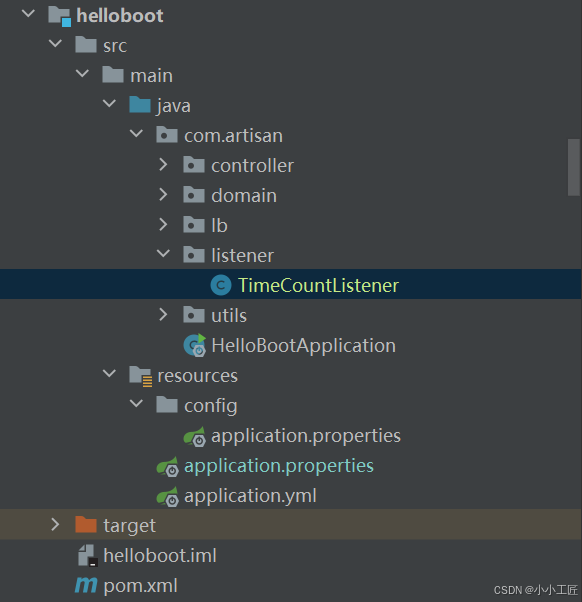This screenshot has height=602, width=582.
Task: Click the Maven pom.xml icon
Action: click(86, 585)
